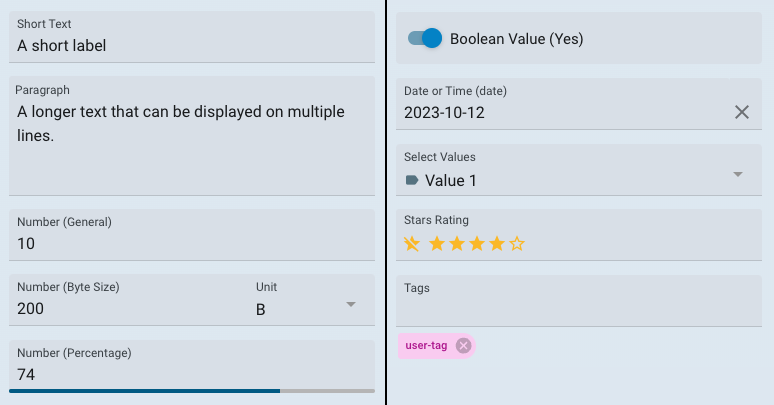The width and height of the screenshot is (774, 405).
Task: Clear the date value 2023-10-12
Action: coord(741,112)
